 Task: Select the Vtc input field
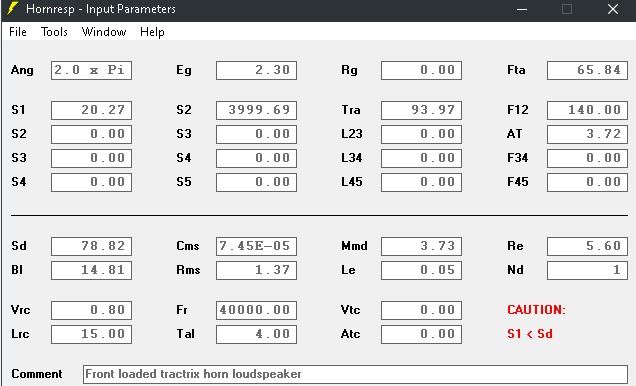point(421,311)
